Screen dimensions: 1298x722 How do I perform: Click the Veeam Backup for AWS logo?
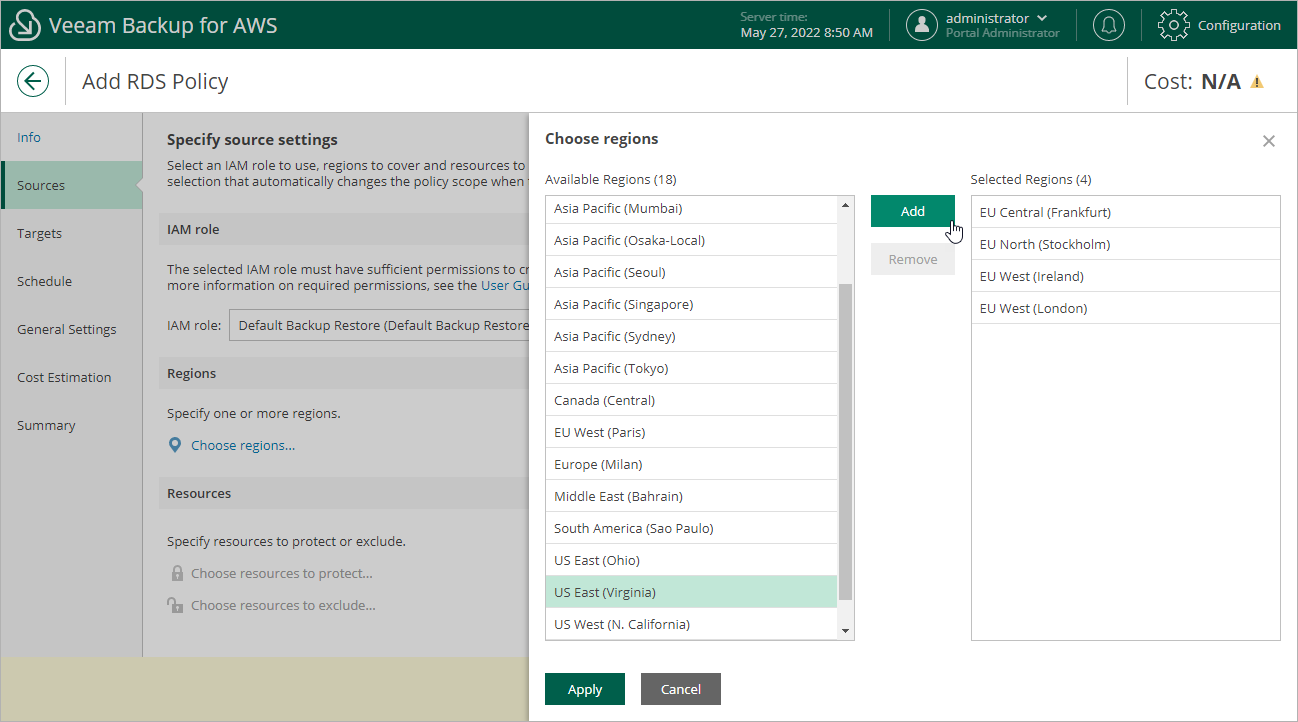pos(24,24)
